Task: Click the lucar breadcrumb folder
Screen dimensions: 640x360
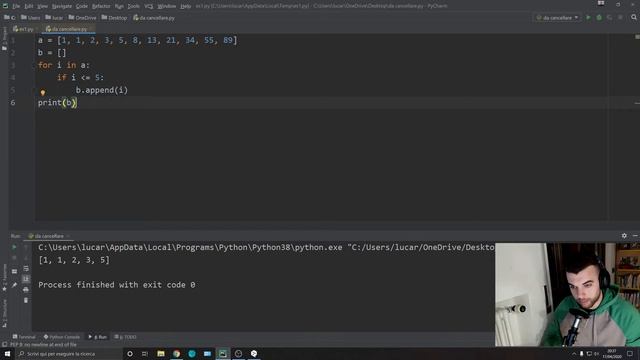Action: click(54, 18)
